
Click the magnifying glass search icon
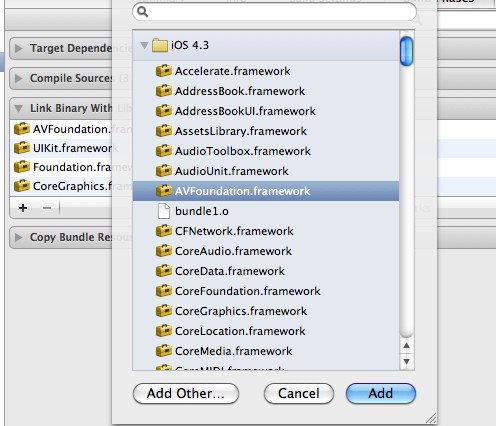tap(143, 12)
